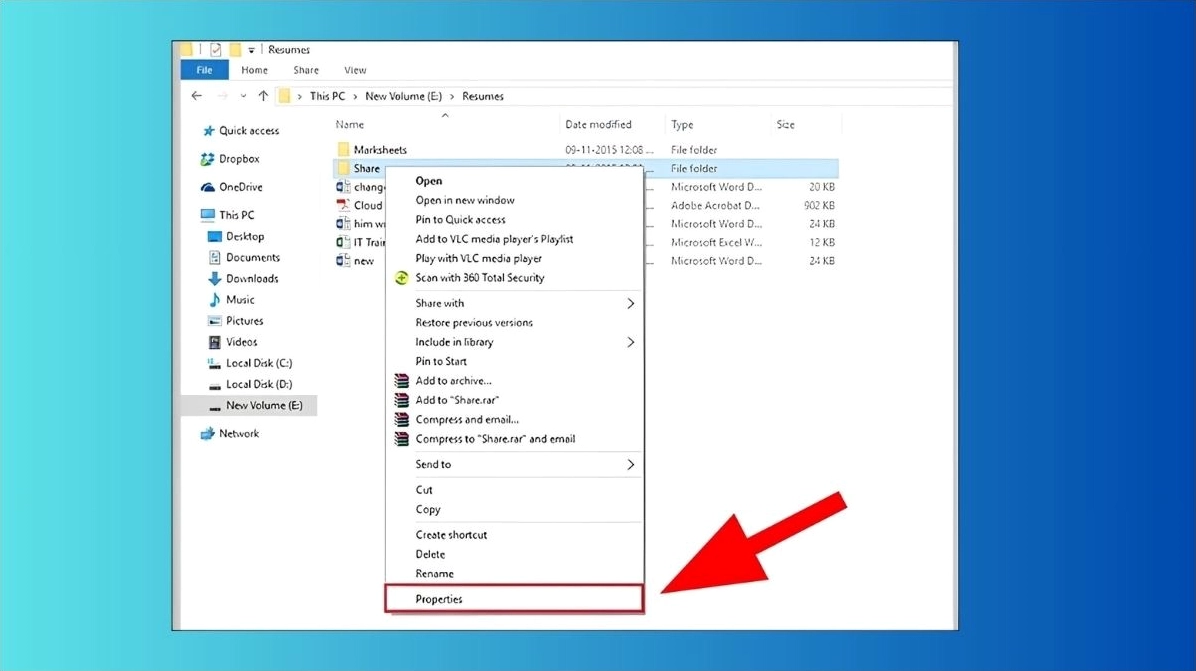Select the Network icon in sidebar

(207, 434)
